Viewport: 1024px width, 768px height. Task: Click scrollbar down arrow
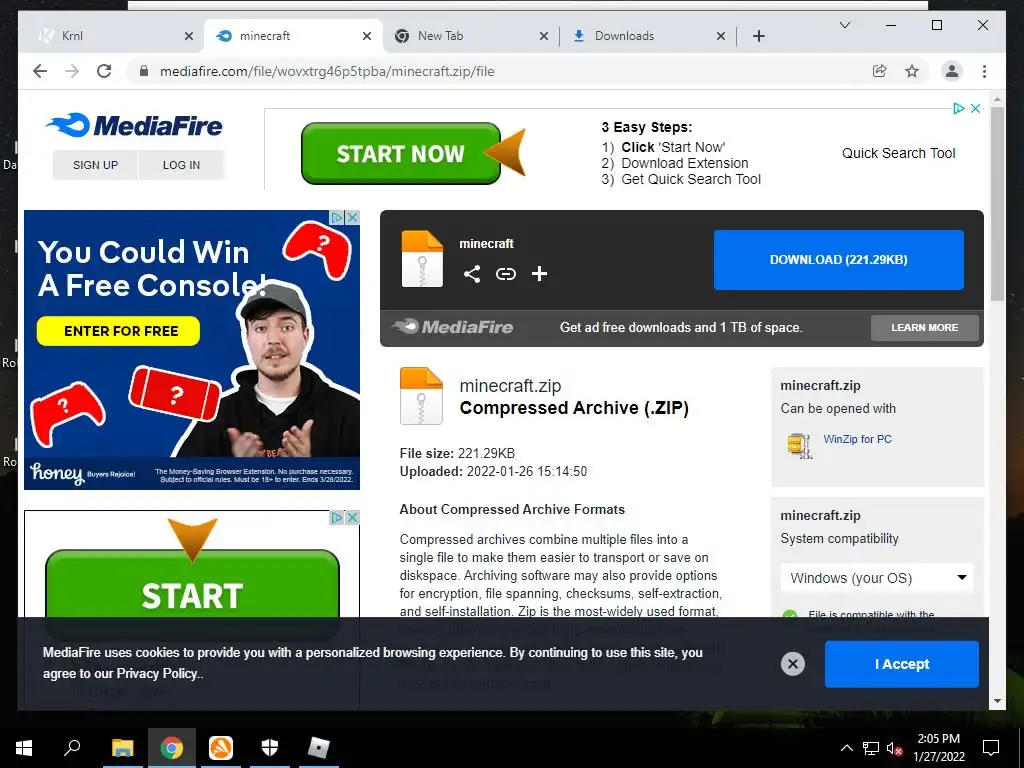click(x=997, y=701)
